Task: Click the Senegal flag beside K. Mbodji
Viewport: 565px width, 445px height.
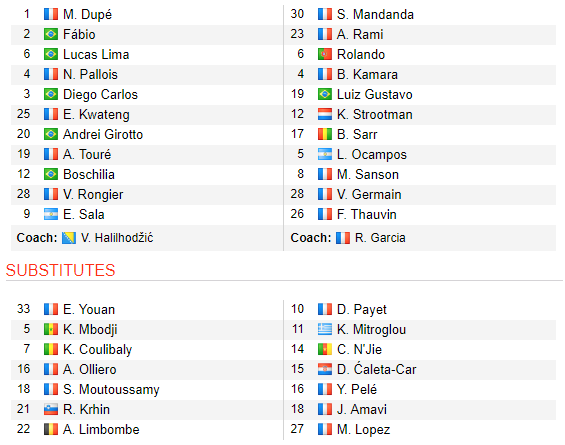Action: [x=51, y=329]
